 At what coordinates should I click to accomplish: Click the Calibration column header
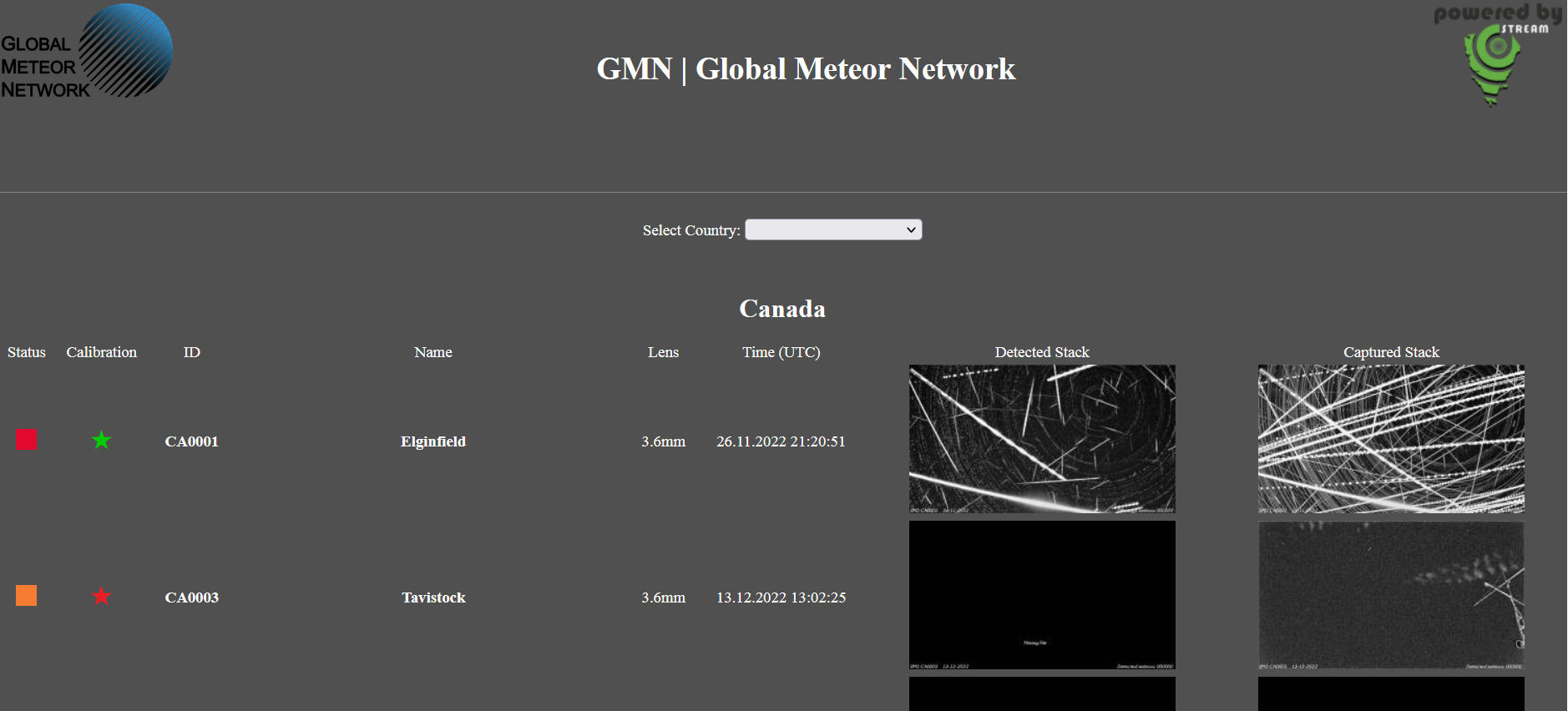102,352
